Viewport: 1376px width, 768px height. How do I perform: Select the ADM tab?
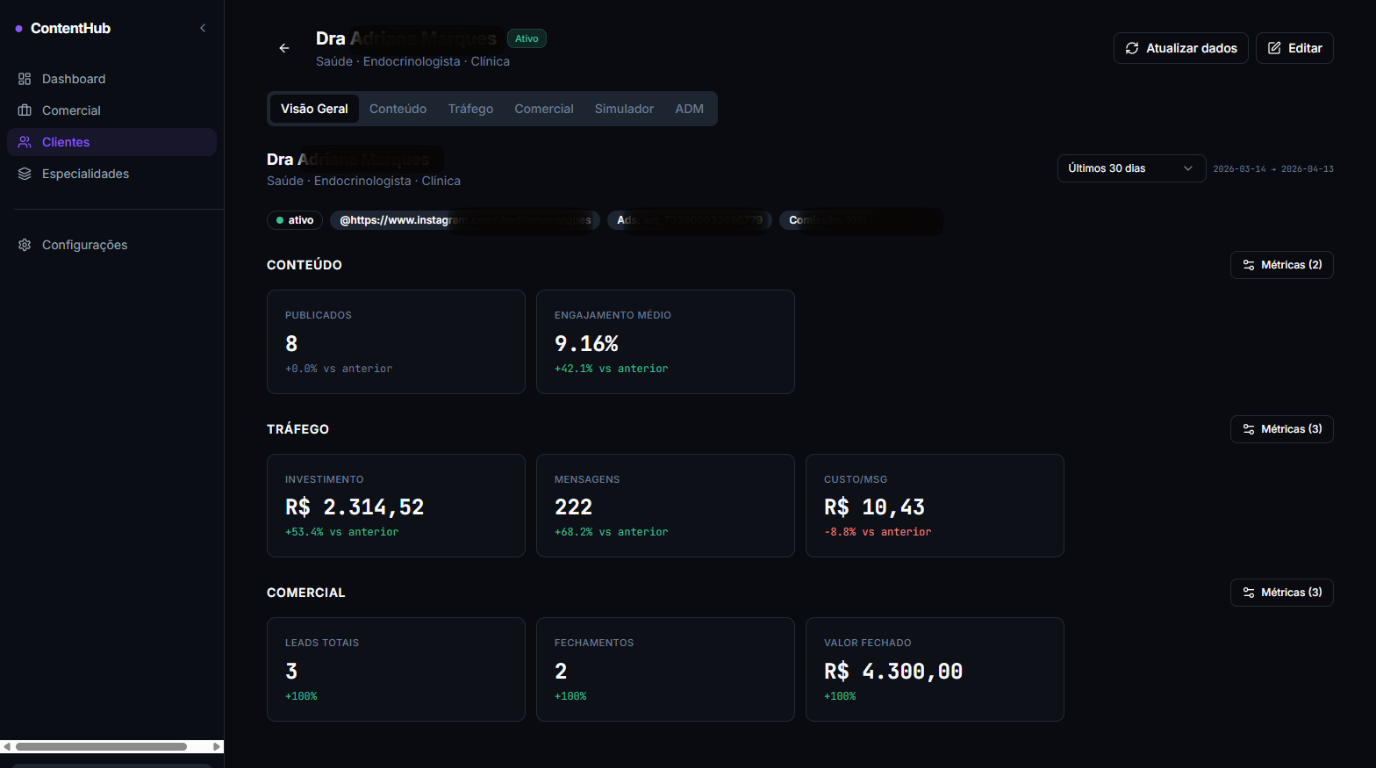(x=689, y=108)
